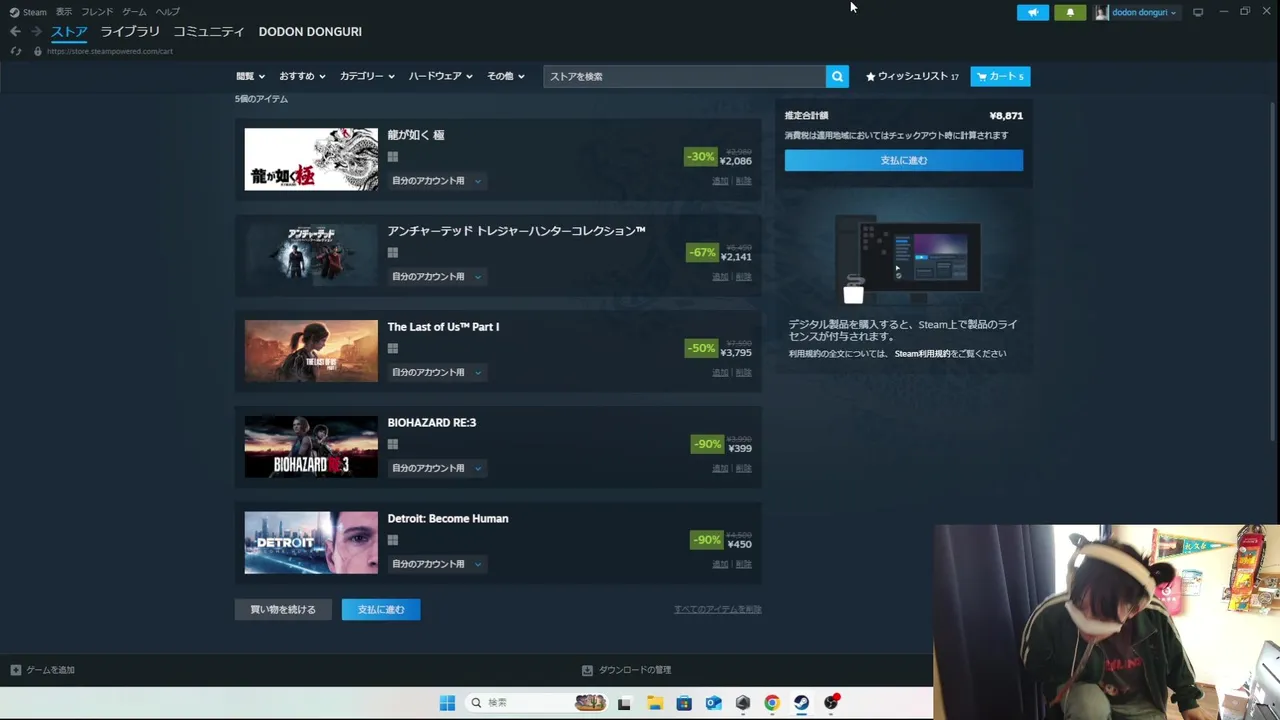
Task: Open Google Chrome from the taskbar
Action: (x=772, y=703)
